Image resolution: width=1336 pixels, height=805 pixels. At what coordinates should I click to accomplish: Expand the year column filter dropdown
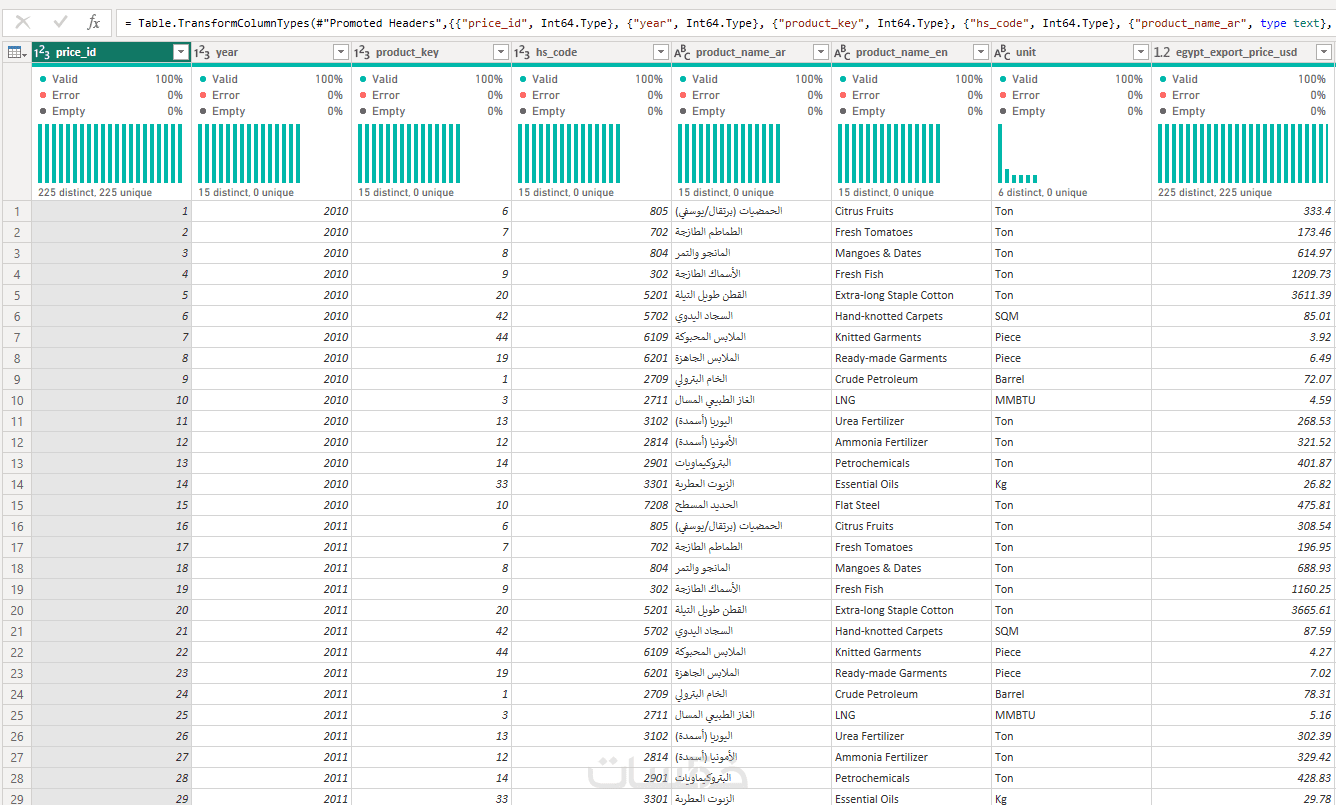click(341, 52)
